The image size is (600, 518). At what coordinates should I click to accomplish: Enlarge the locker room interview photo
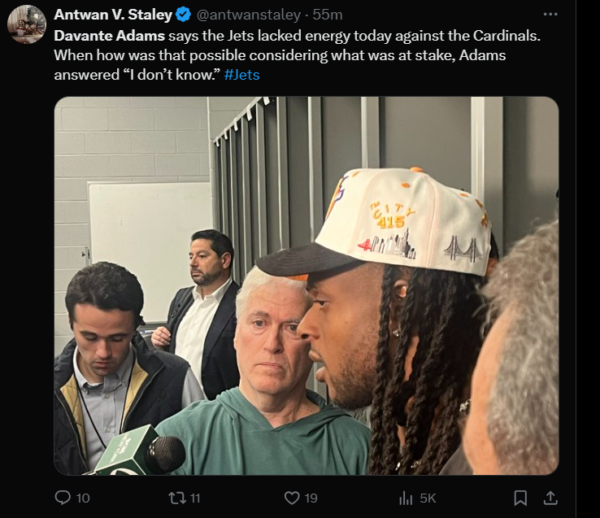(x=306, y=286)
